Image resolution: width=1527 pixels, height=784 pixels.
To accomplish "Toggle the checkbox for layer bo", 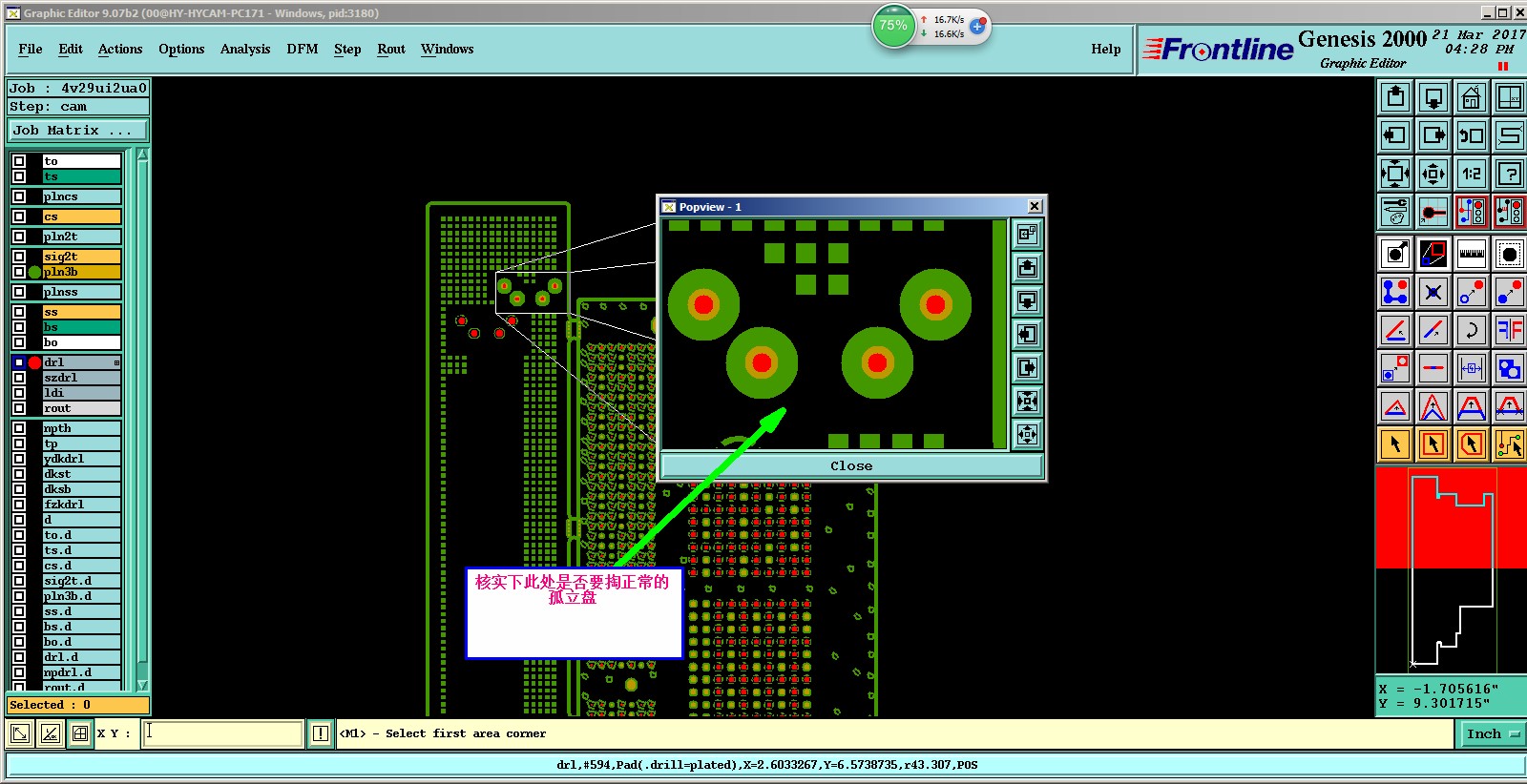I will [x=19, y=342].
